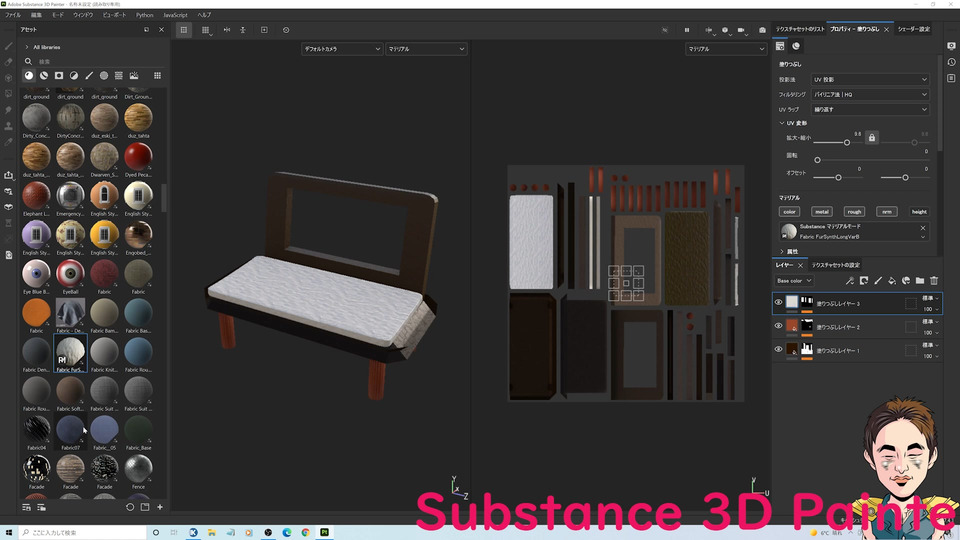Open the Base color channel dropdown
Screen dimensions: 960x540
[794, 280]
